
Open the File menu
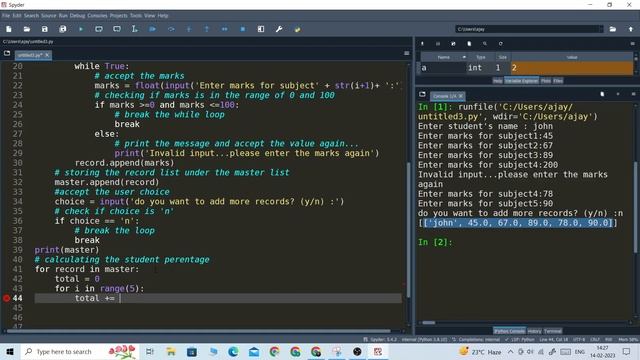pyautogui.click(x=6, y=16)
